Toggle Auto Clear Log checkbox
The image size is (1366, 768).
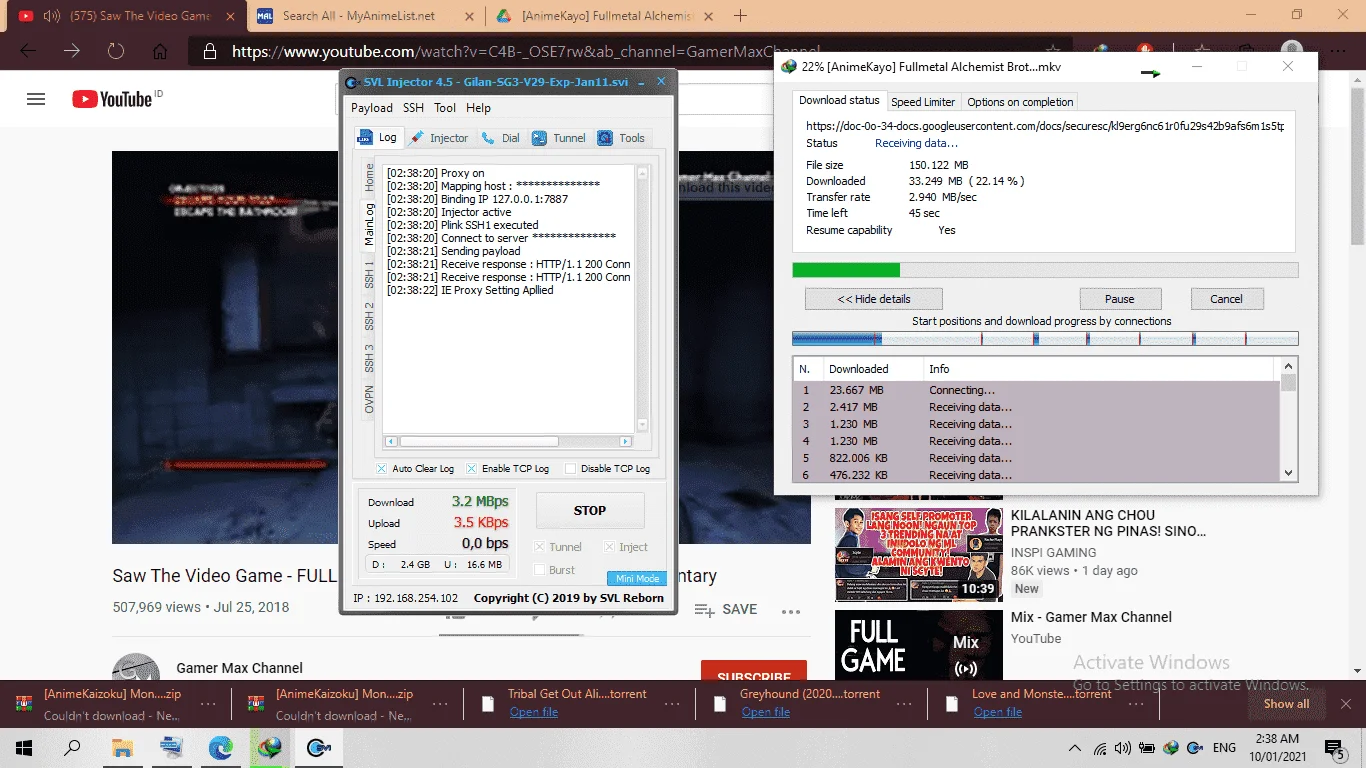(382, 468)
